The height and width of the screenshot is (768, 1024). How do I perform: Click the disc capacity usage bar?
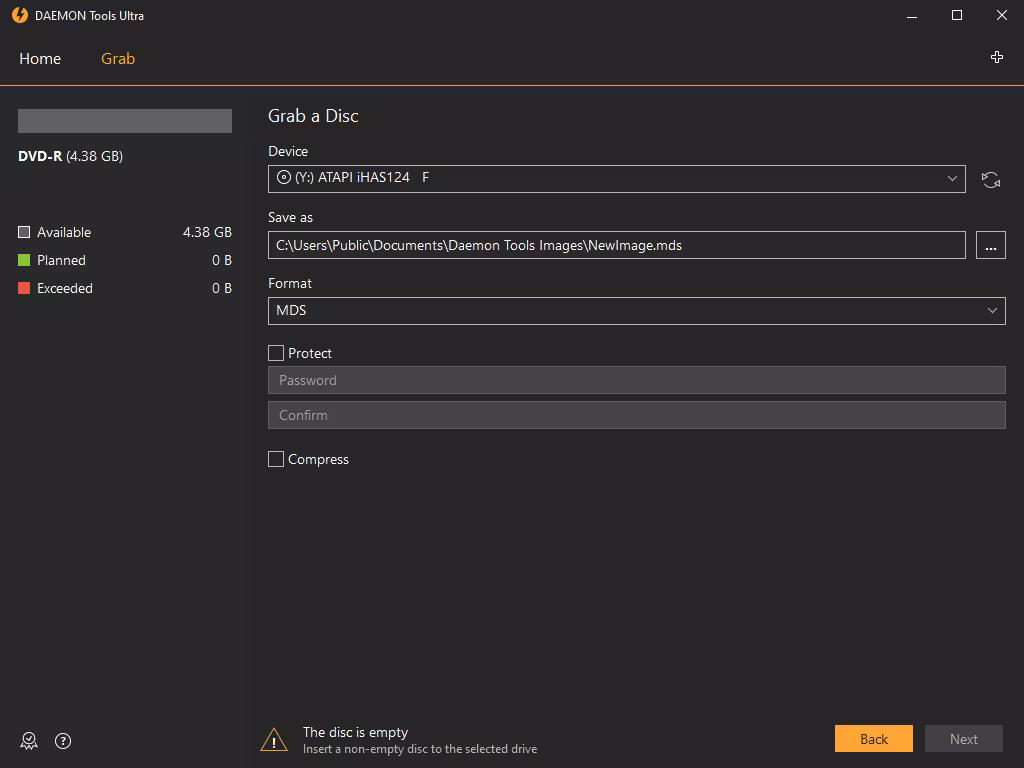click(125, 121)
